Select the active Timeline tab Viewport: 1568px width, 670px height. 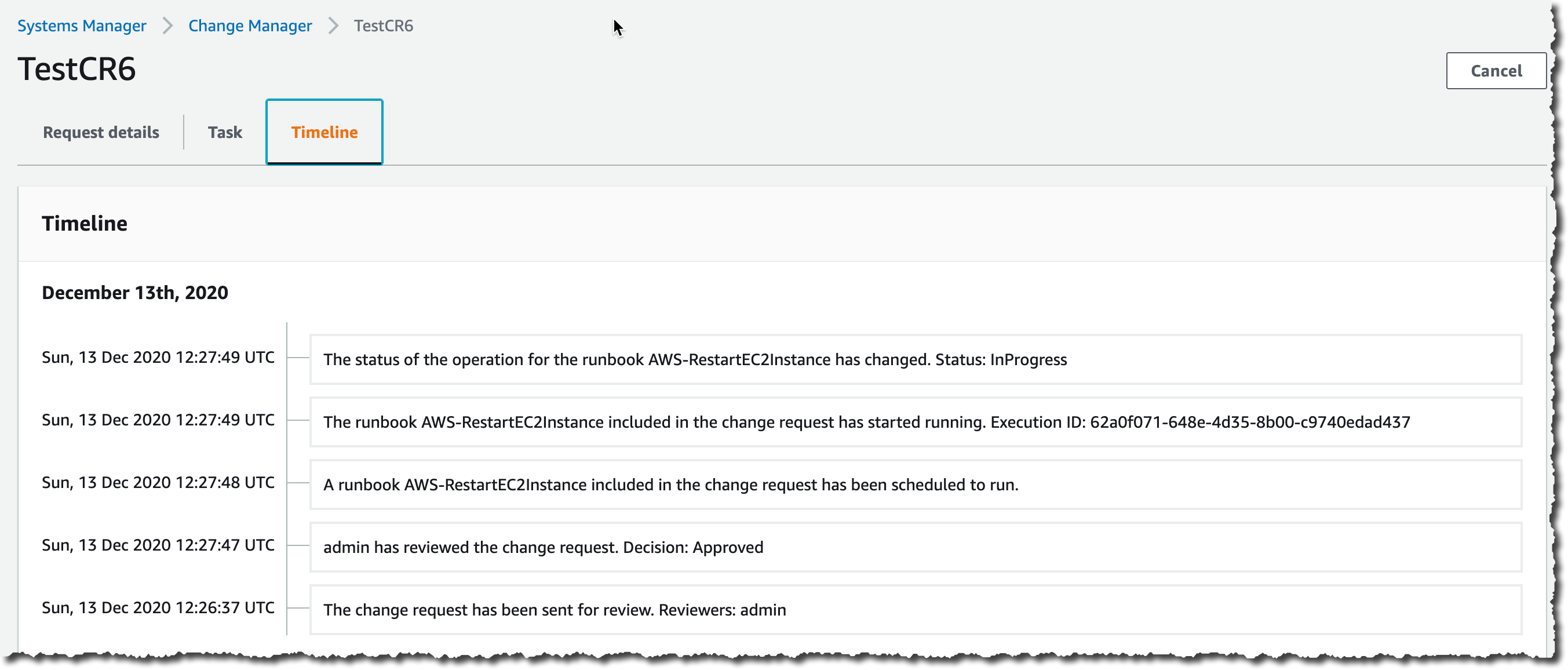click(324, 132)
